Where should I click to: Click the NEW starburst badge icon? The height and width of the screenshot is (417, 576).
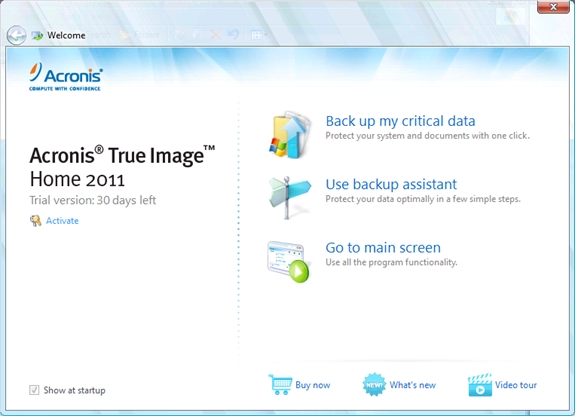pyautogui.click(x=374, y=385)
